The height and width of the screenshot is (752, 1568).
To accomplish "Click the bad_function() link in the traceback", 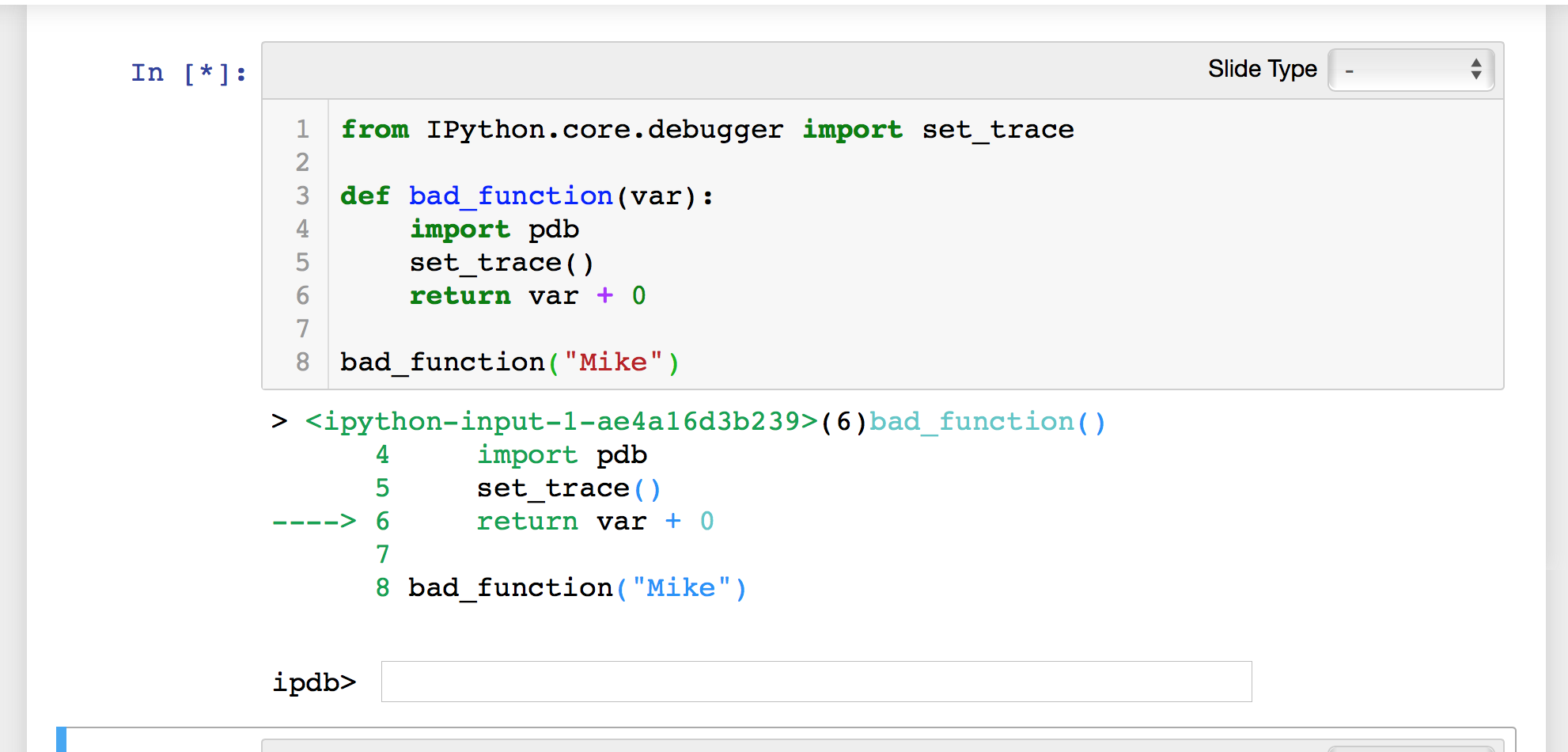I will point(987,421).
